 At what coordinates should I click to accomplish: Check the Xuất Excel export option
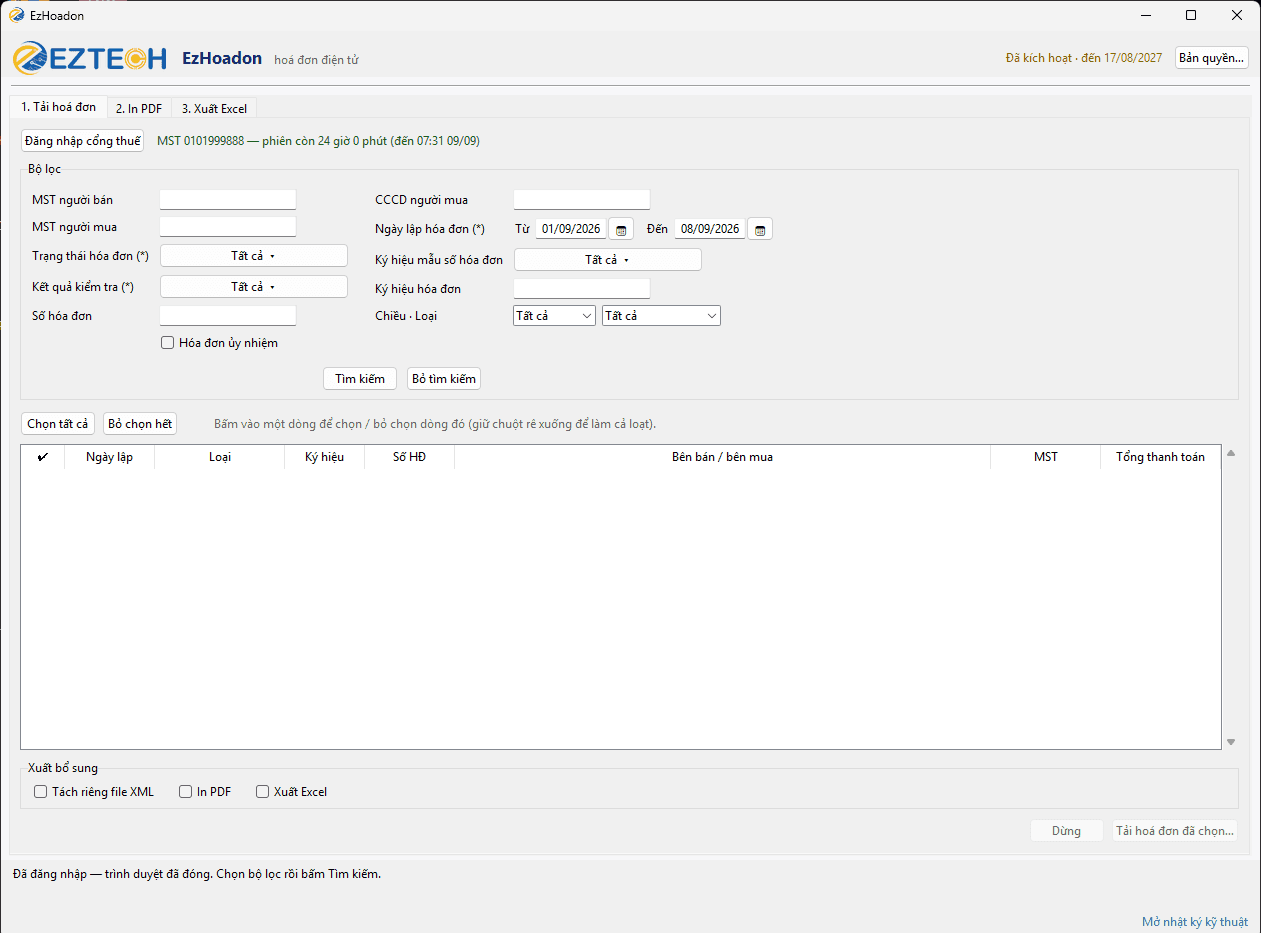pyautogui.click(x=263, y=791)
